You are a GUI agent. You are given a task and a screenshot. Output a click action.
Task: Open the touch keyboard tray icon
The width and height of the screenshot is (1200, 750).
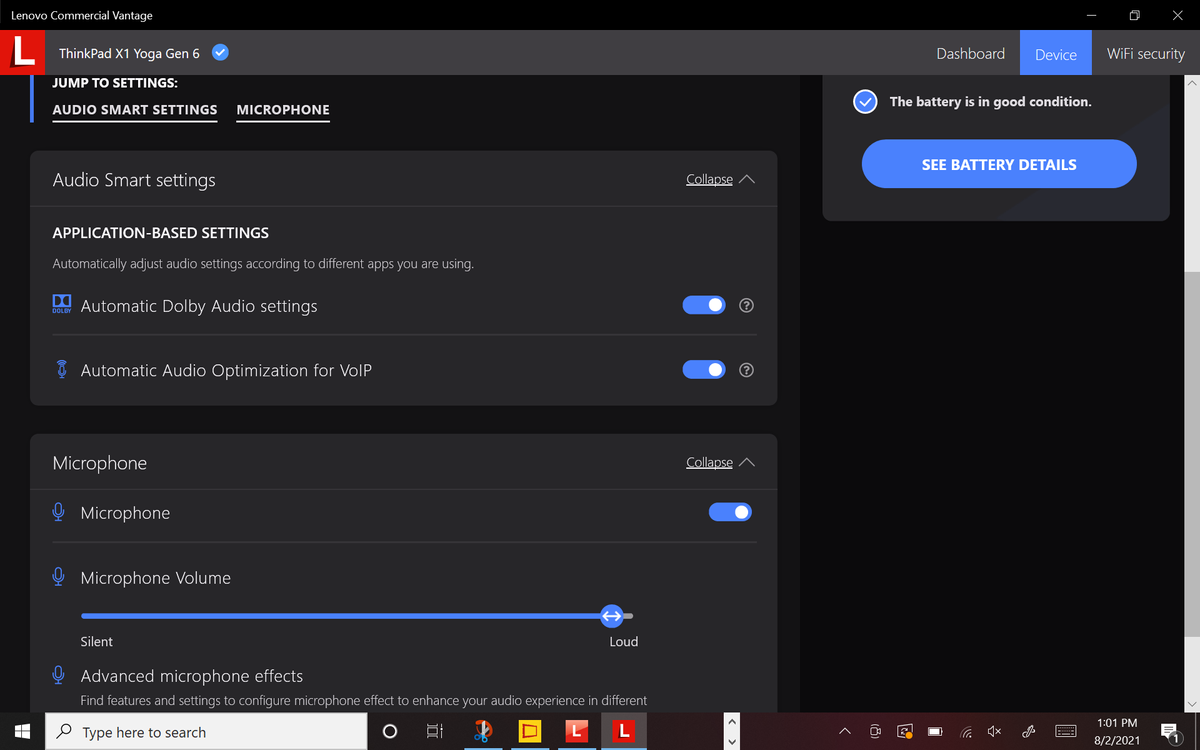pyautogui.click(x=1066, y=732)
